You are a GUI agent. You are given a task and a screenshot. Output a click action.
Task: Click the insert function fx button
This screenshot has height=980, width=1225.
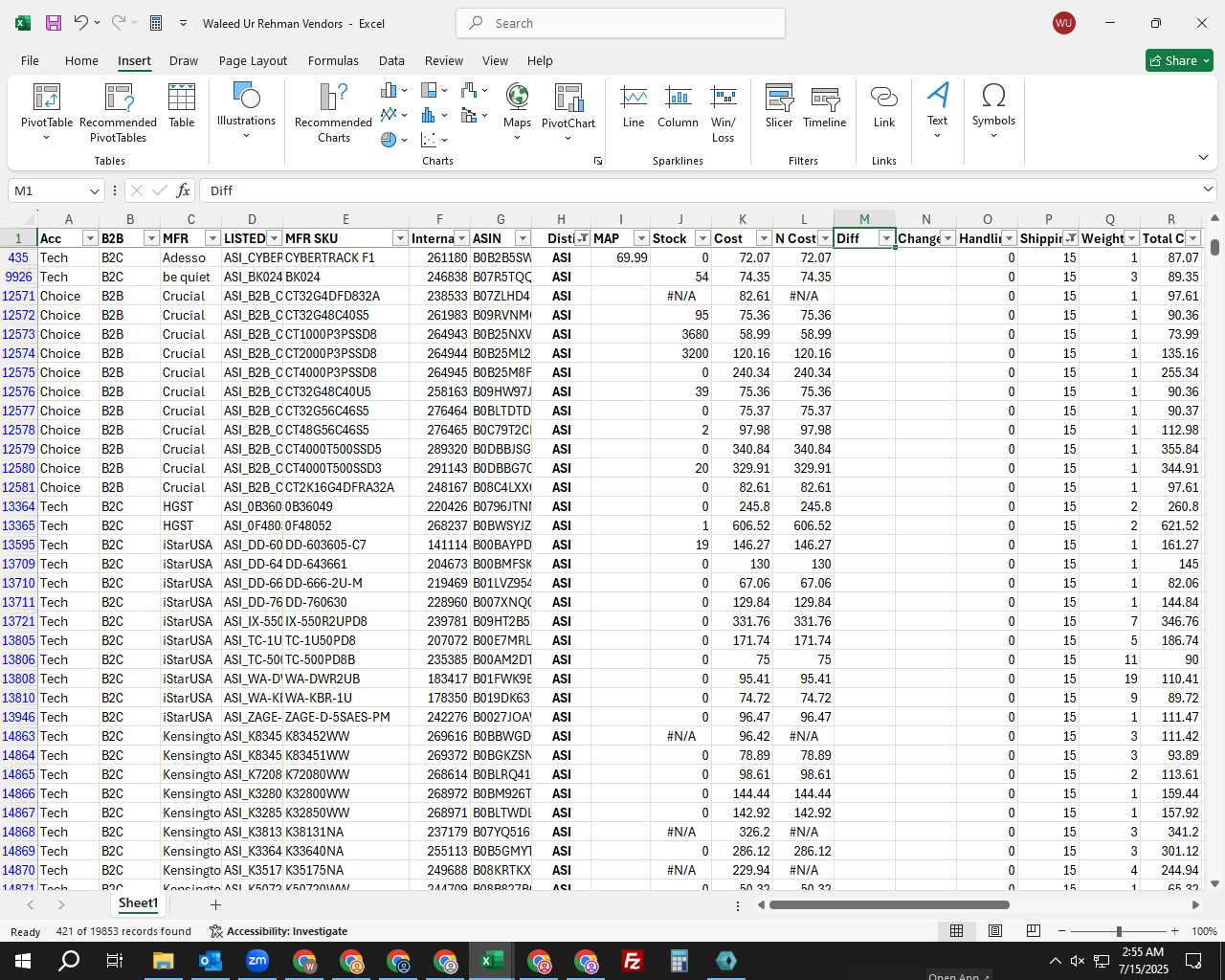pos(184,190)
